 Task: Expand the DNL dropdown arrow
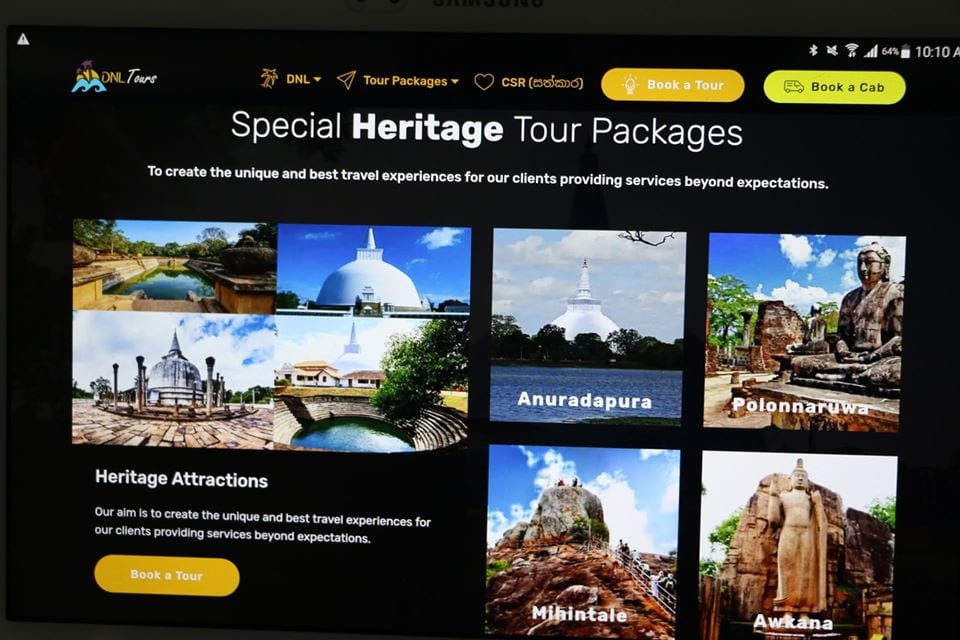[x=317, y=80]
